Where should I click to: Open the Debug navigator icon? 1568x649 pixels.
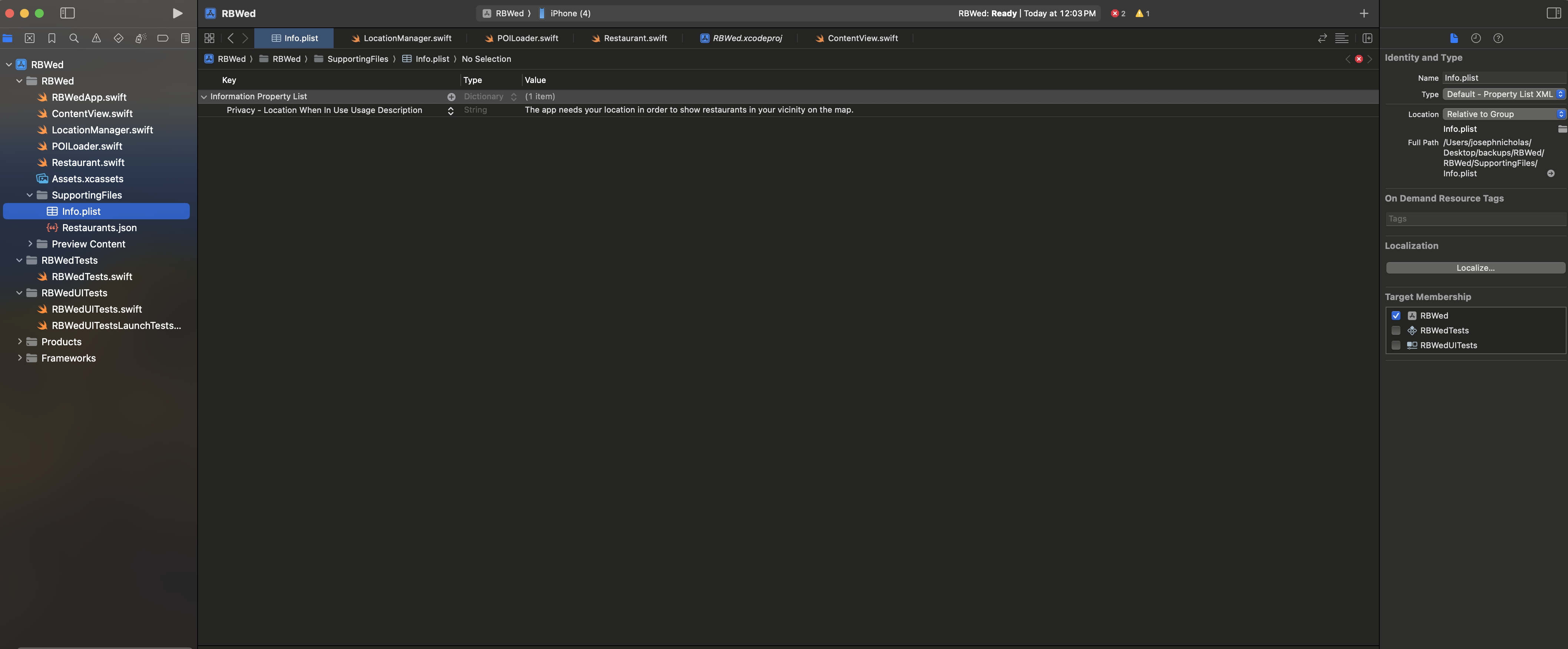(140, 38)
